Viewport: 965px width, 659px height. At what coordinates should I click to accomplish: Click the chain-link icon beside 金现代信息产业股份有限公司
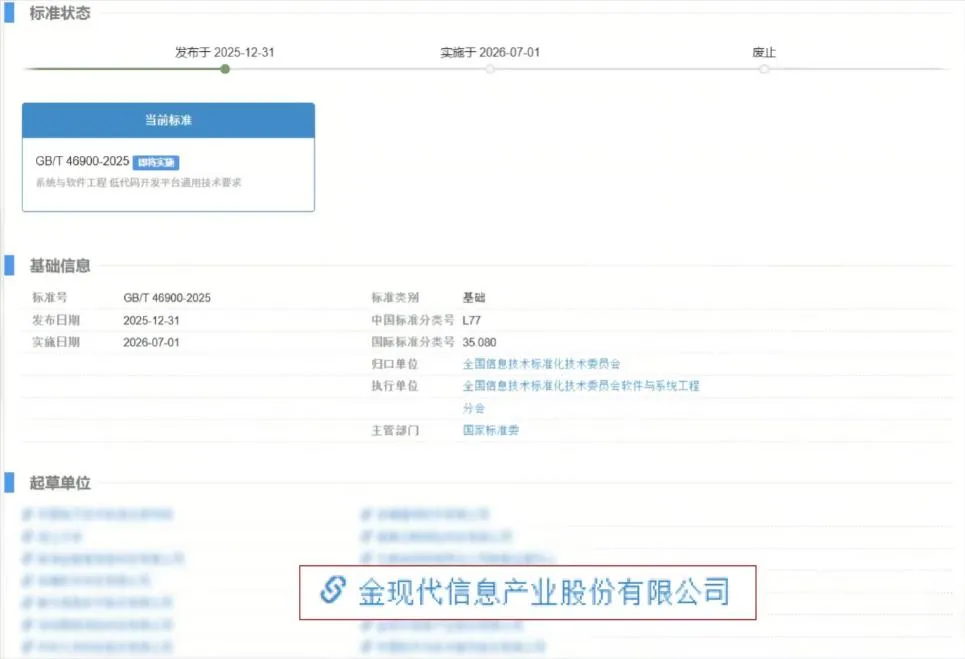coord(331,590)
